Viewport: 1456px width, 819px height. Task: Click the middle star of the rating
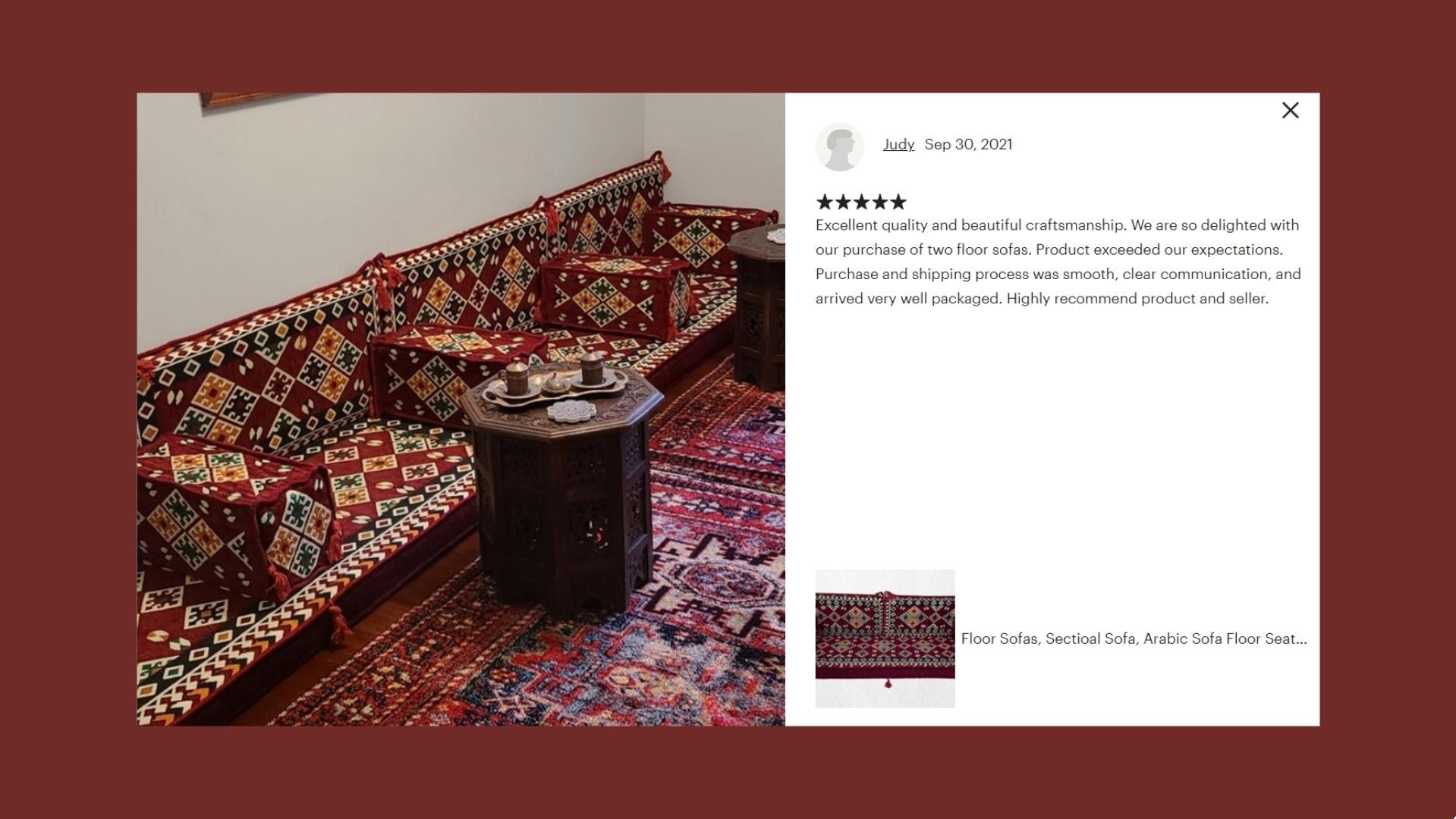pos(861,202)
